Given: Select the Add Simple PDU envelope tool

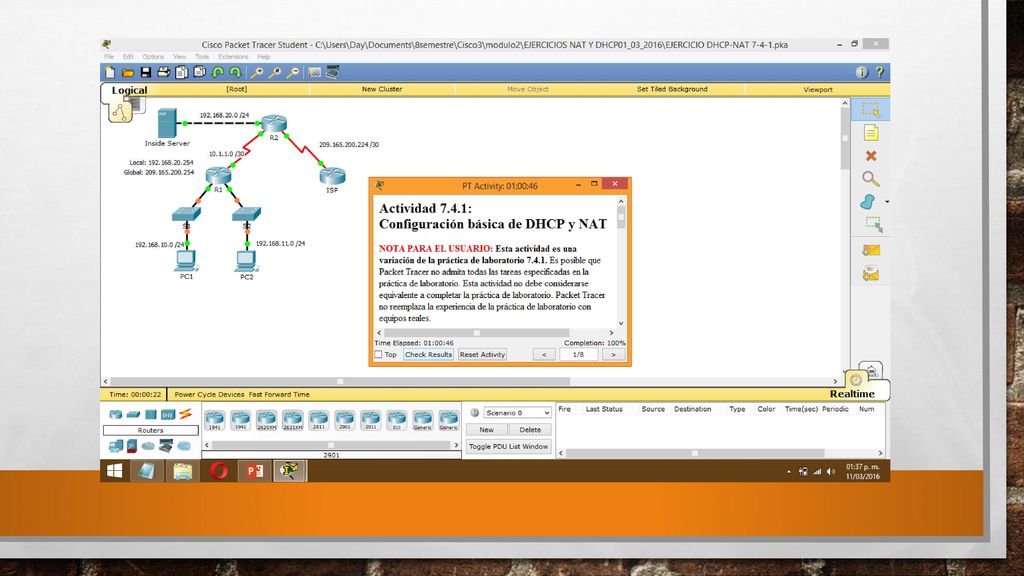Looking at the screenshot, I should 871,250.
